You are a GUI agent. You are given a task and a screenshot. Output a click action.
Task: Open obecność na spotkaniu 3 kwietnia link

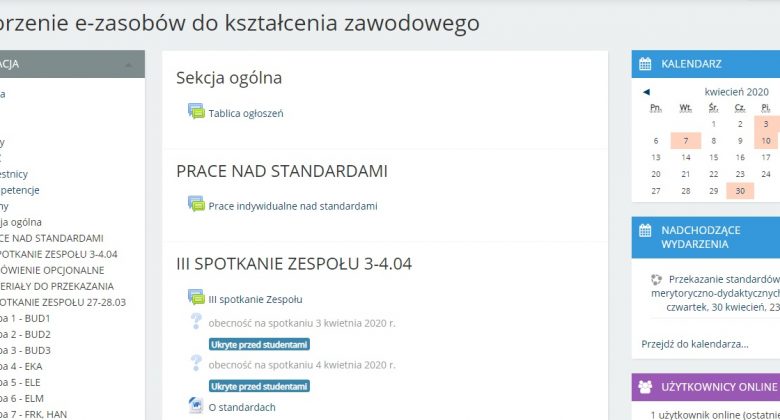[x=302, y=323]
